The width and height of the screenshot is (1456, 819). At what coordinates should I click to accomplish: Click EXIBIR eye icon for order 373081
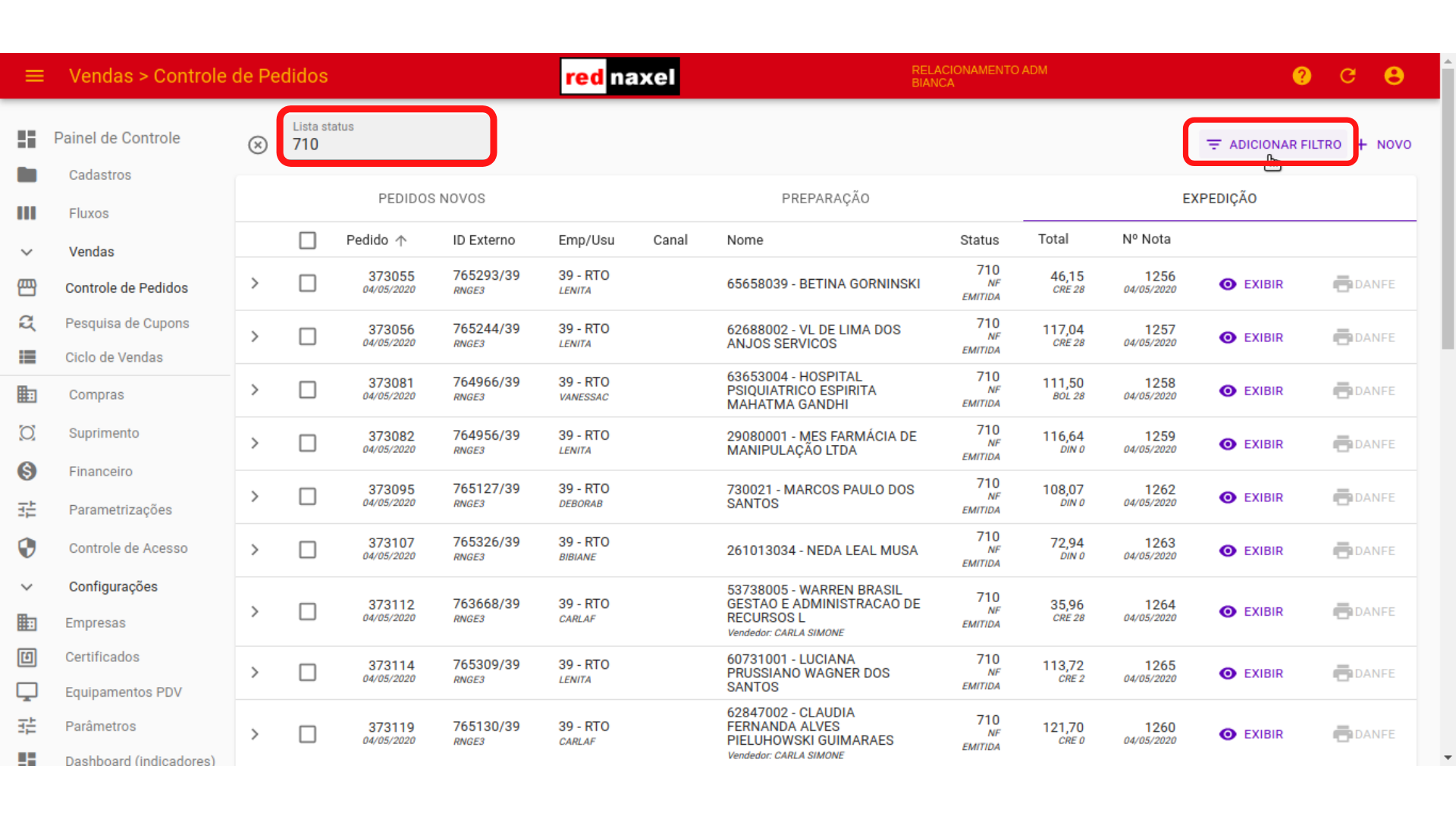(1227, 391)
